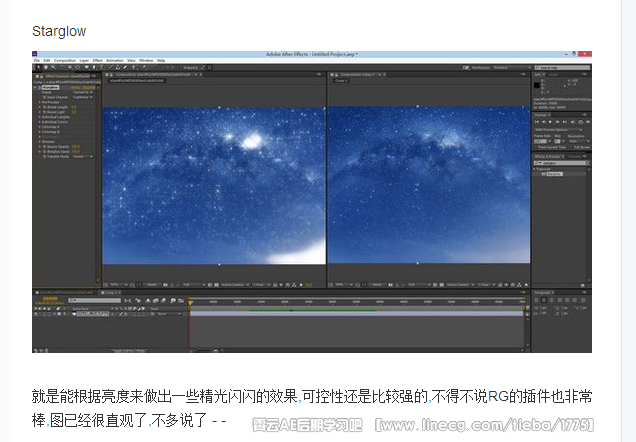
Task: Open the Window menu
Action: (x=146, y=60)
